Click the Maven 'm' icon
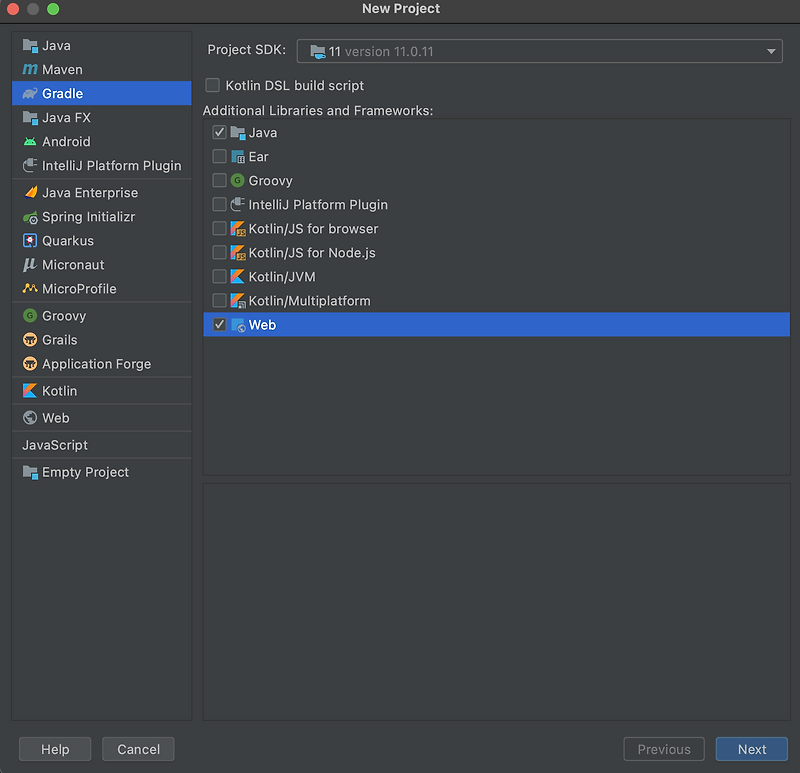Viewport: 800px width, 773px height. click(30, 69)
